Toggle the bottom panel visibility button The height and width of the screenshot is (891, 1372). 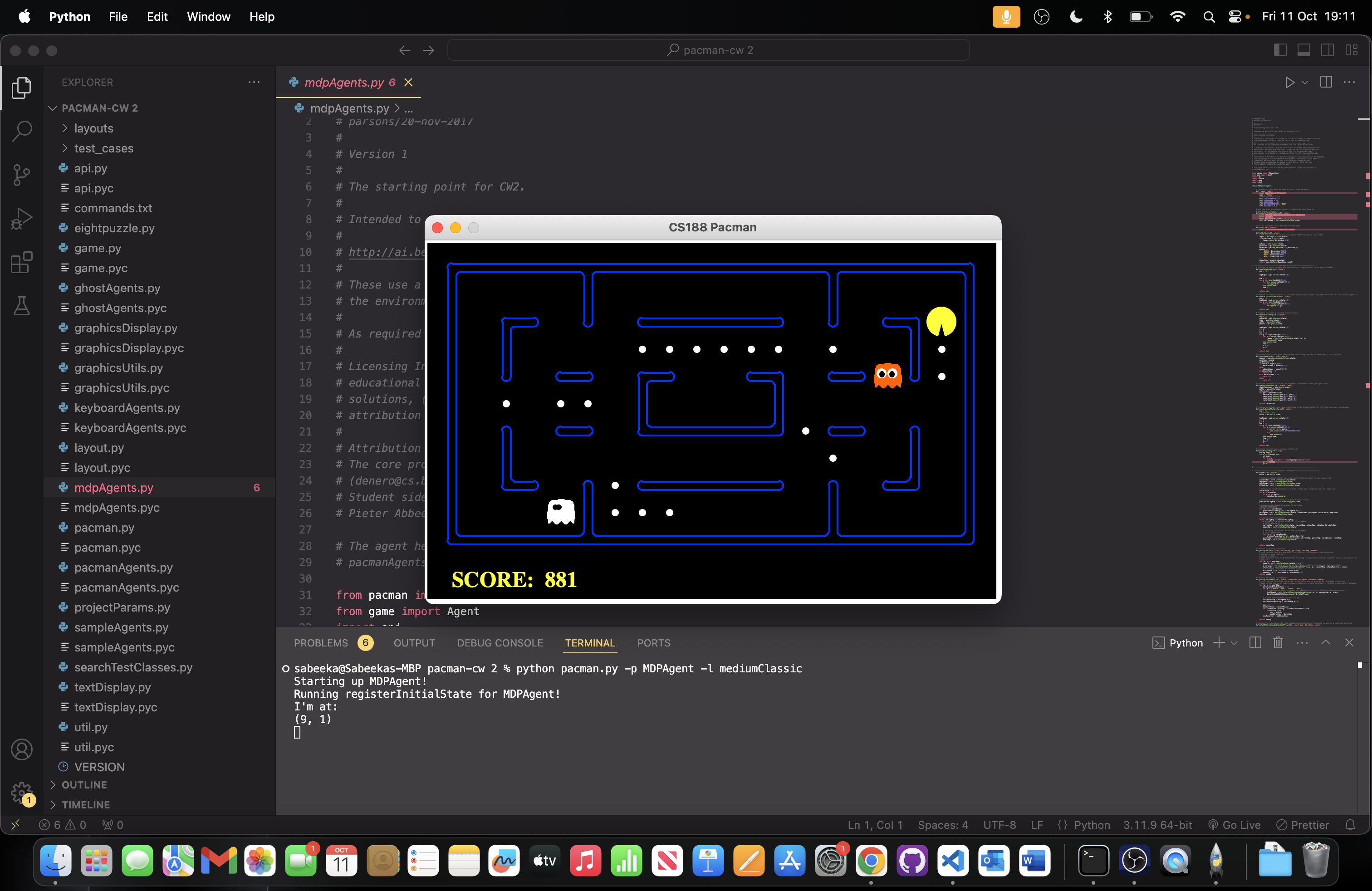[1303, 50]
